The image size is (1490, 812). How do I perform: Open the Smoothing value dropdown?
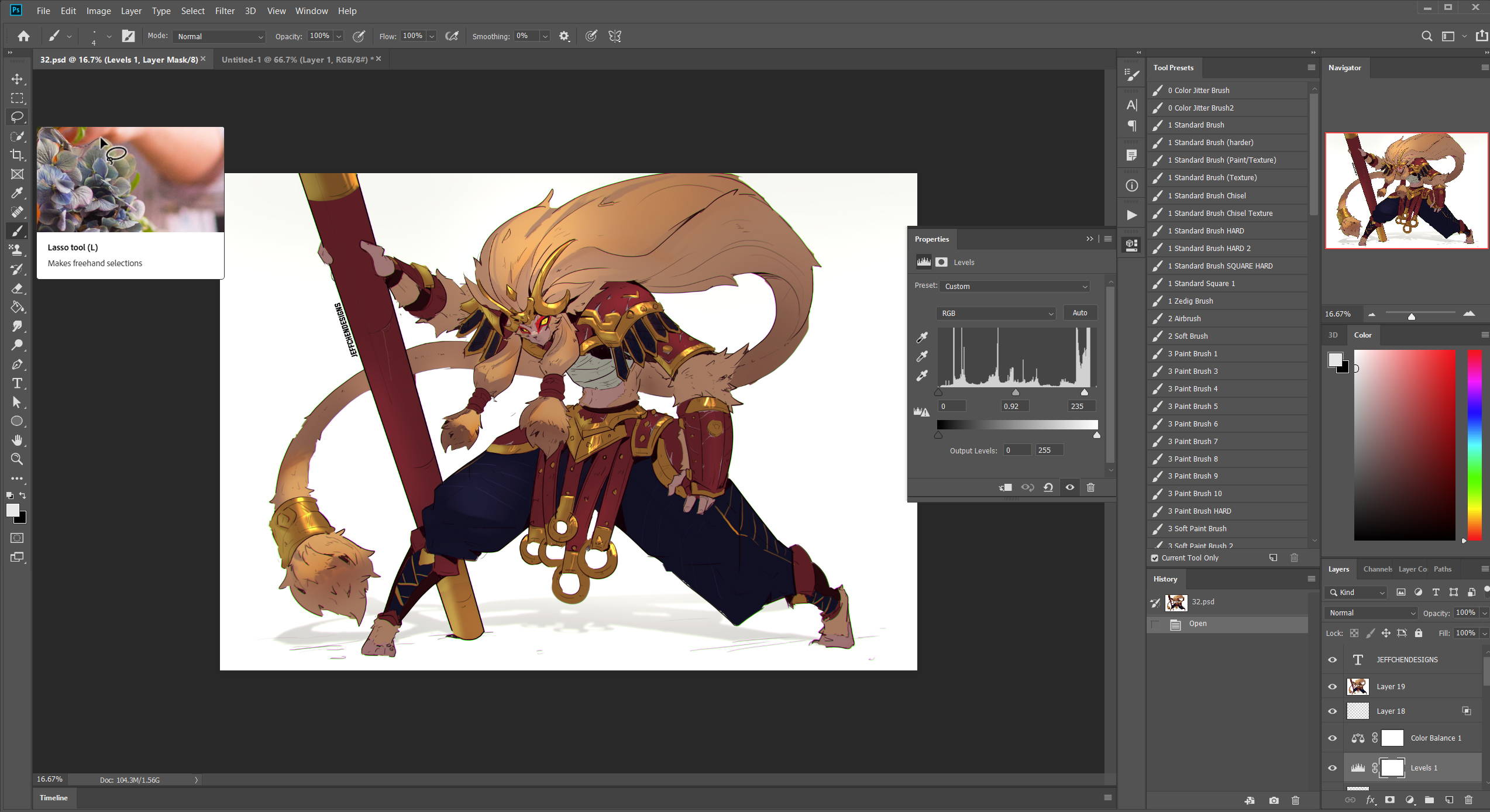click(x=545, y=36)
